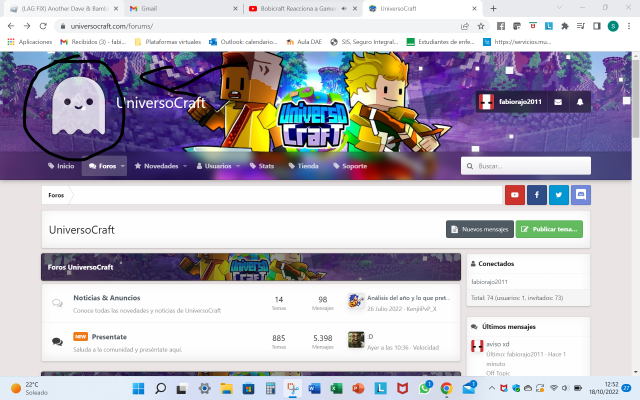Mute the Bobicraft Reacciona tab audio icon
The image size is (640, 400).
344,8
